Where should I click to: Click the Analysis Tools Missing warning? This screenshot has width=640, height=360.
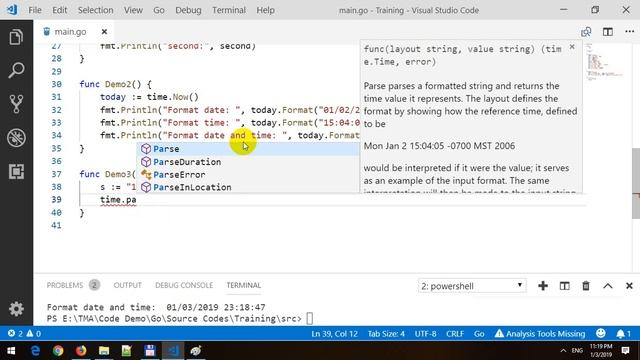coord(540,333)
